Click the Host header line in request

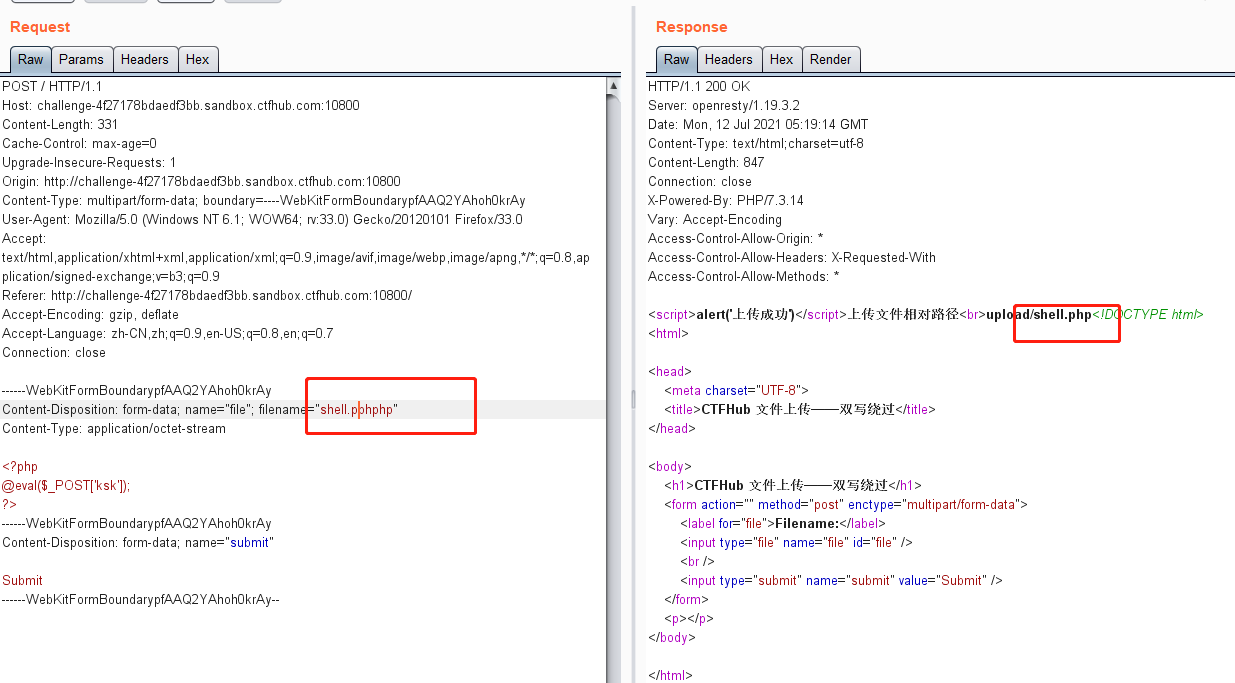[x=181, y=105]
